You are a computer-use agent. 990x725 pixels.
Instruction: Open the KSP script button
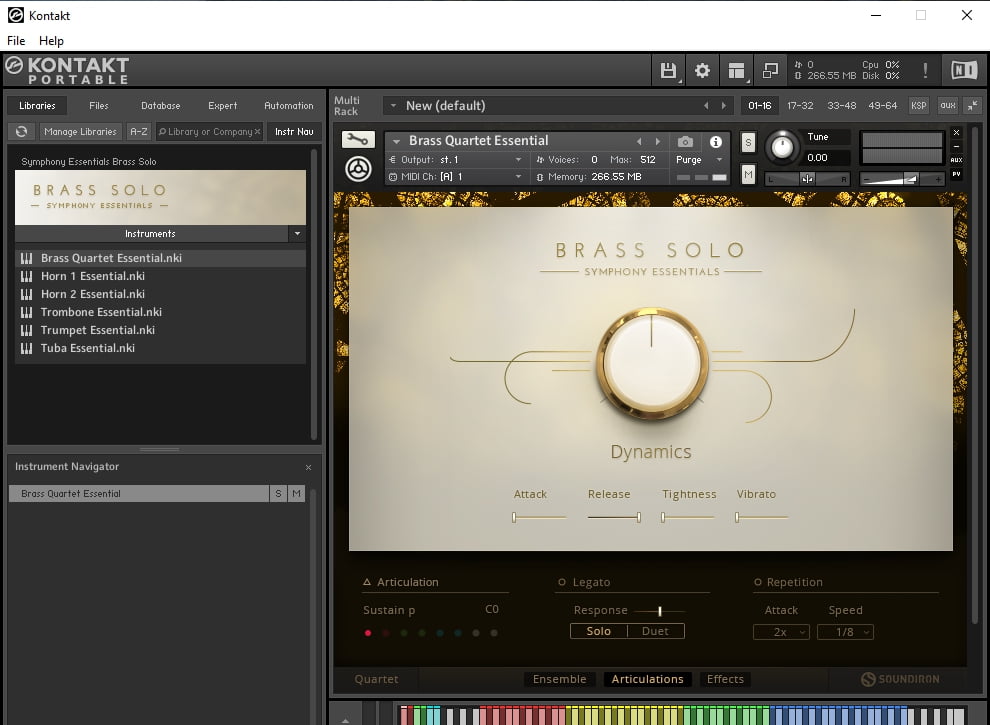coord(919,105)
